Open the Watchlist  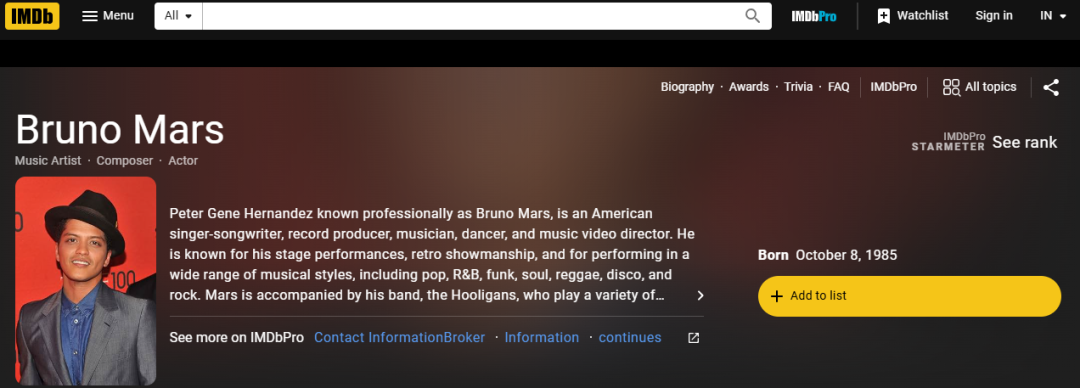[913, 16]
